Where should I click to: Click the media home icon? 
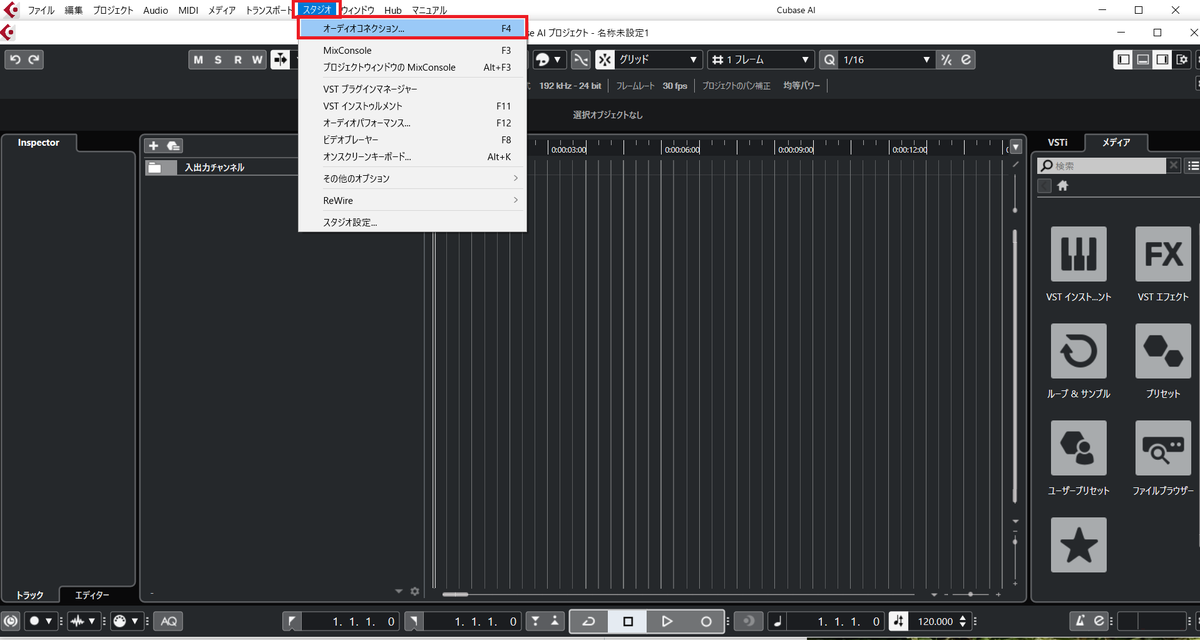[1062, 186]
